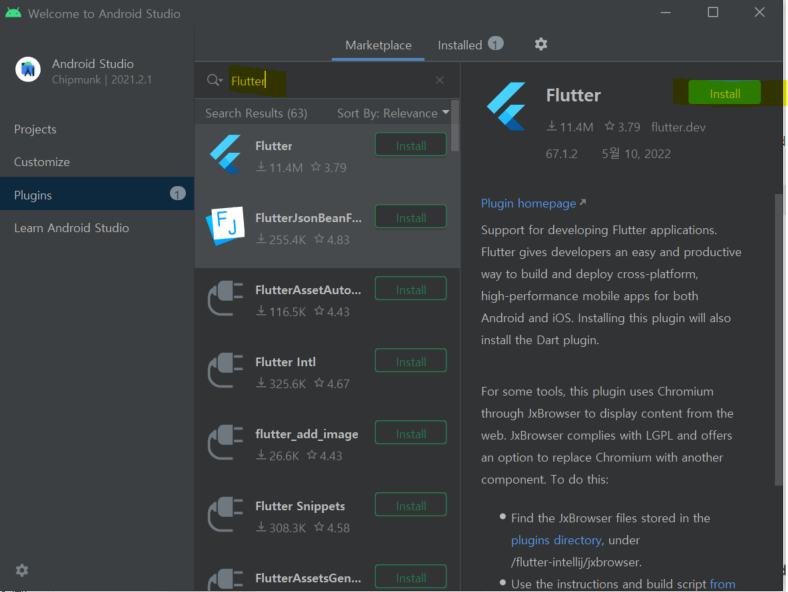Click the Plugins badge showing 1
788x592 pixels.
click(x=177, y=193)
